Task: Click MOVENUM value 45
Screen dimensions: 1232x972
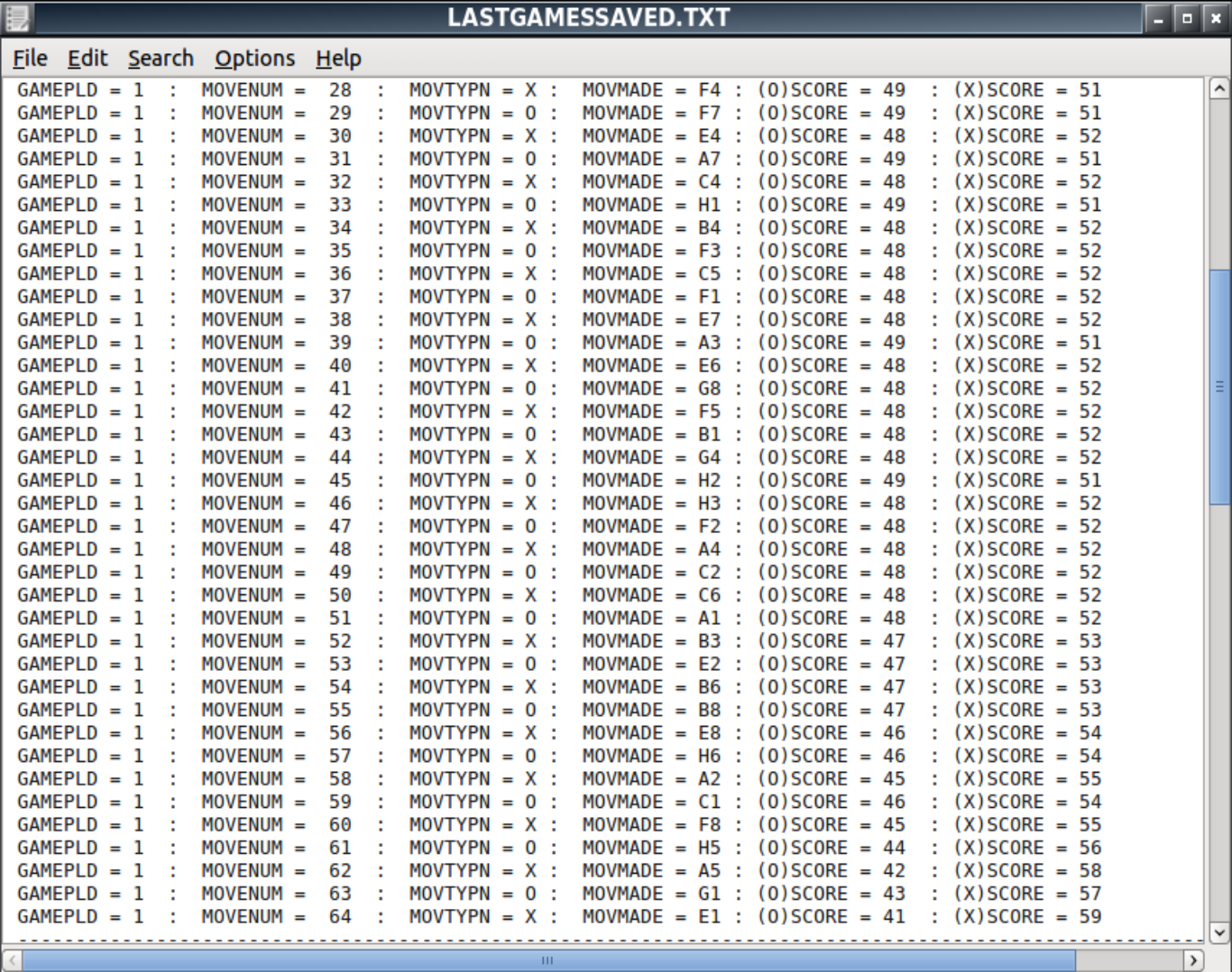Action: (x=340, y=481)
